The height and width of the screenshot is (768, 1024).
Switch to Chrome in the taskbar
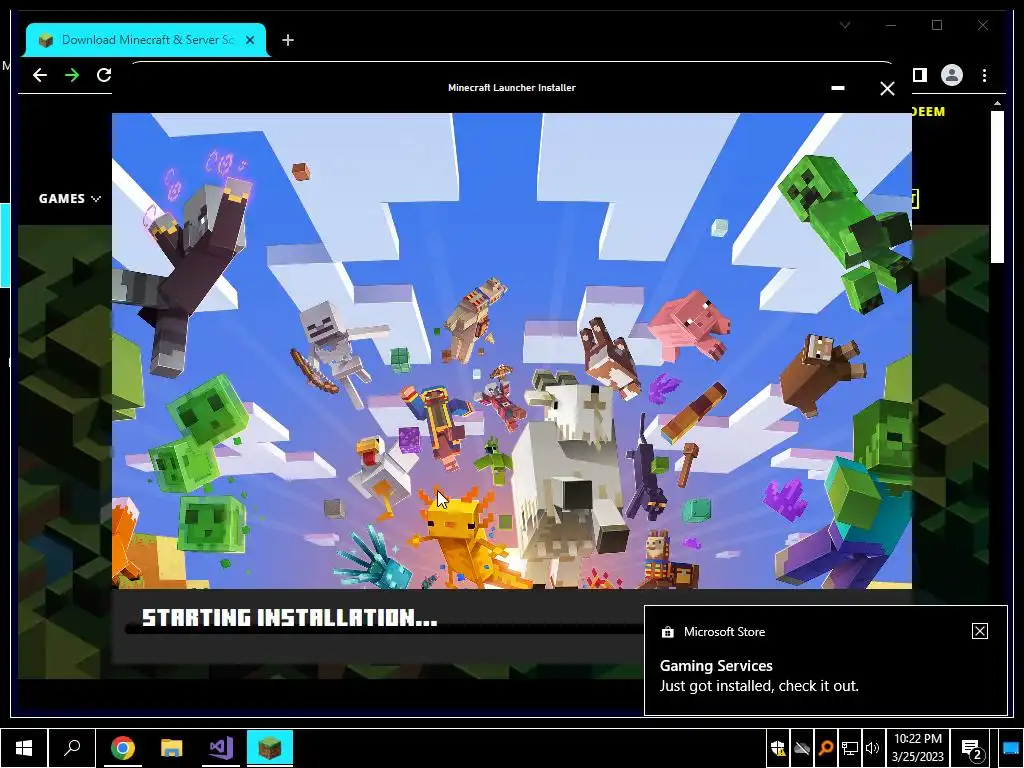click(122, 748)
